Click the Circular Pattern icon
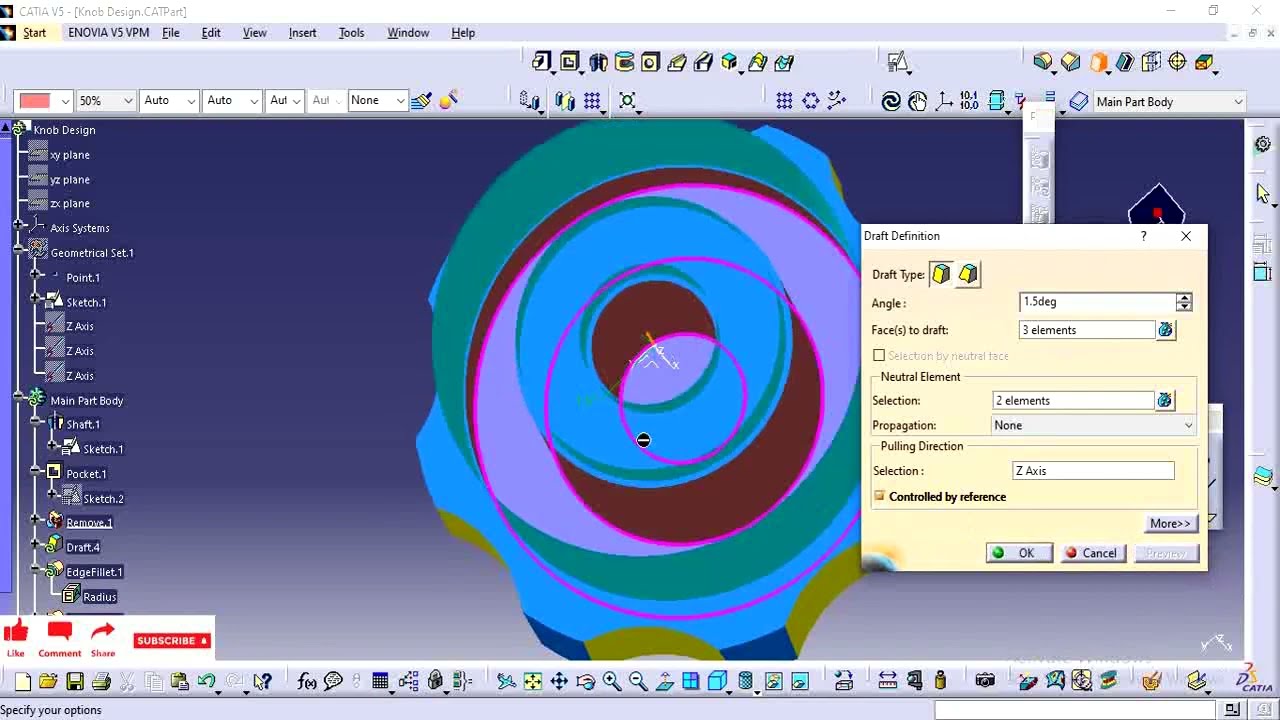 [811, 101]
